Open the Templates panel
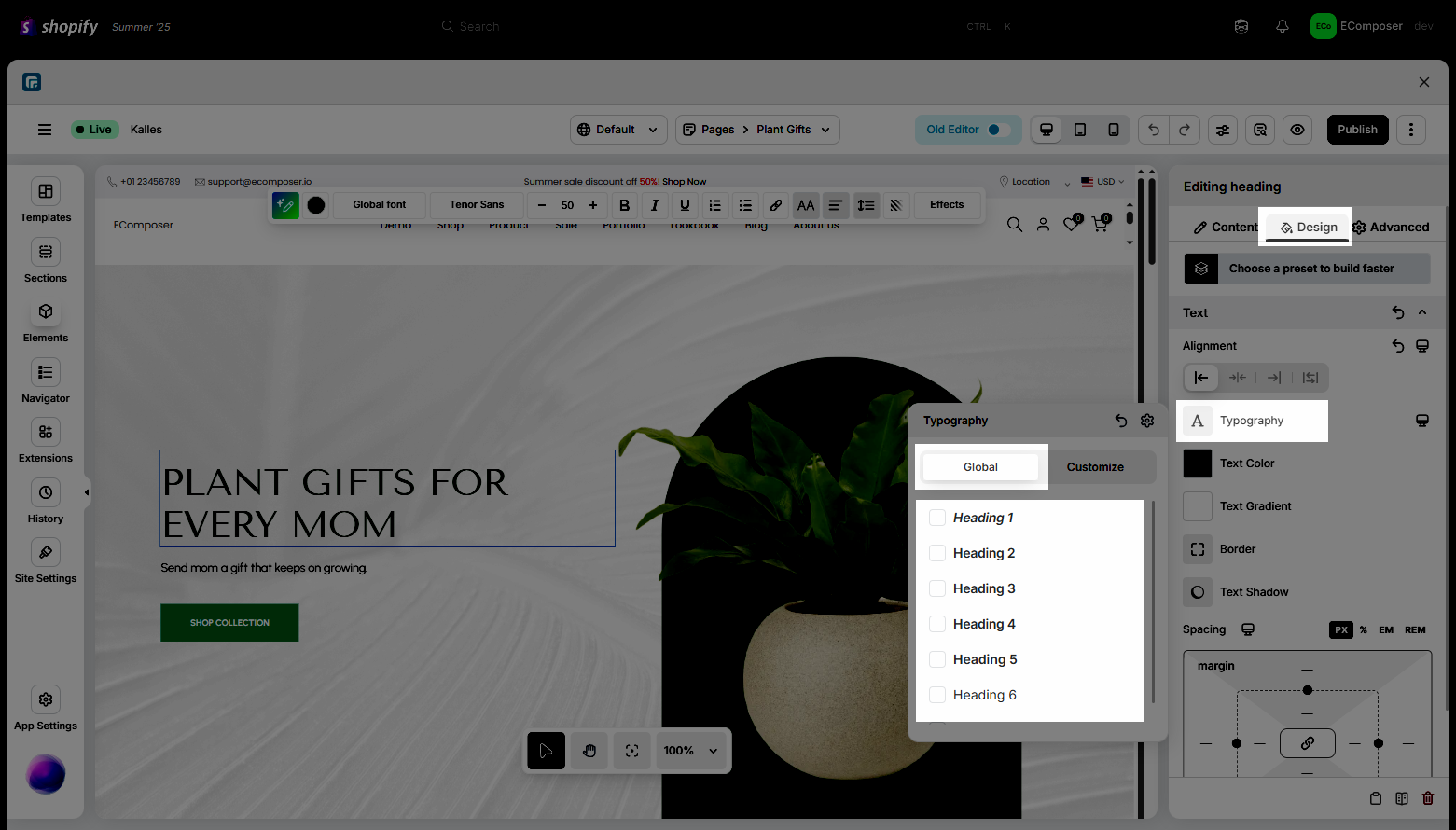The image size is (1456, 830). [x=45, y=201]
